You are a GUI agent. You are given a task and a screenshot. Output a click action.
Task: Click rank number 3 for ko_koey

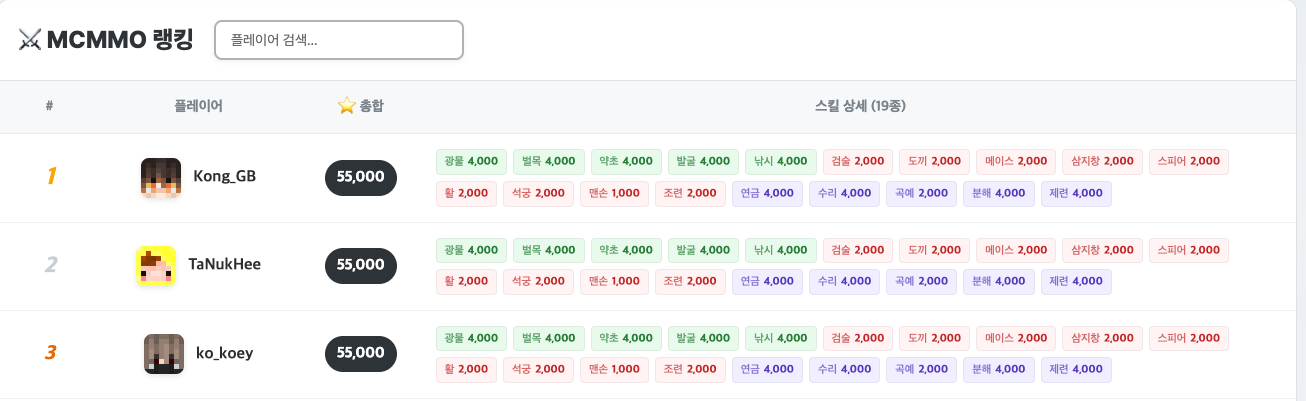coord(51,353)
